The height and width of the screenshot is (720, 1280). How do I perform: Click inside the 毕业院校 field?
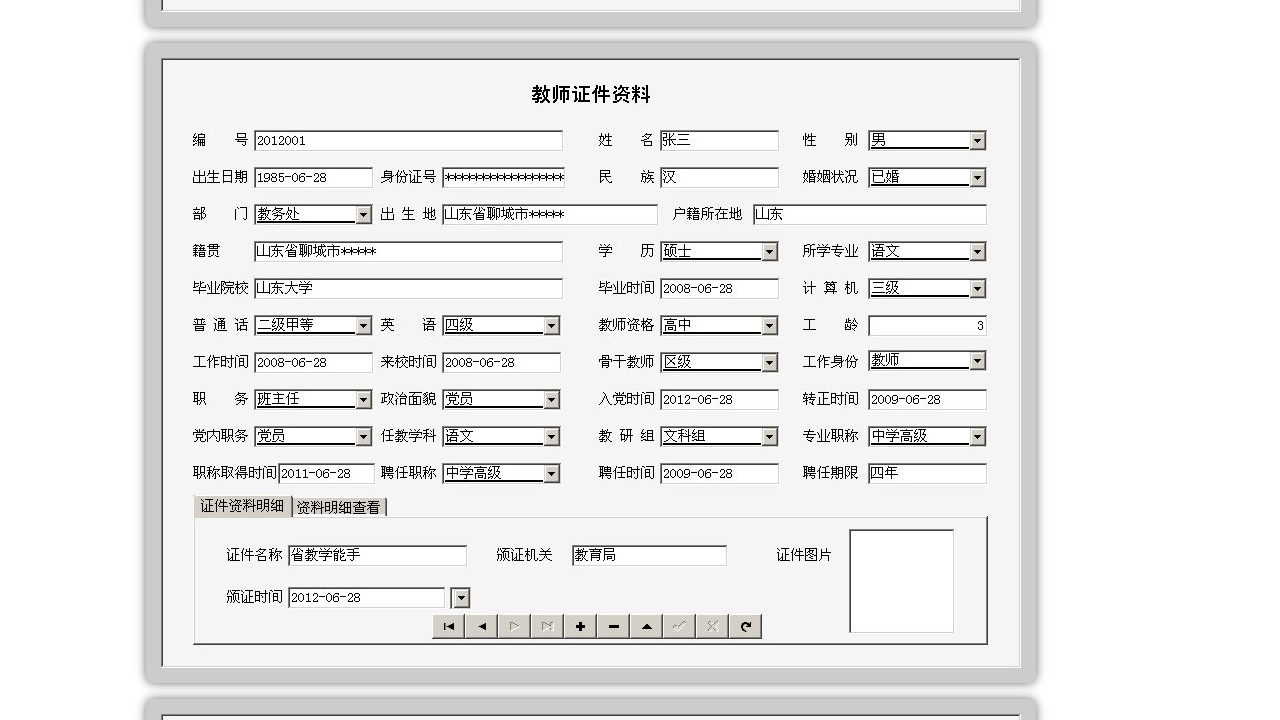[408, 288]
